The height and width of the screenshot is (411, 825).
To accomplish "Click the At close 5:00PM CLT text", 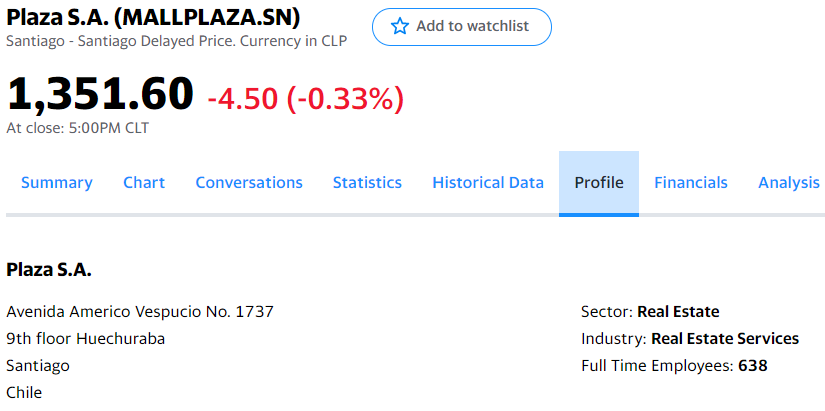I will tap(77, 128).
